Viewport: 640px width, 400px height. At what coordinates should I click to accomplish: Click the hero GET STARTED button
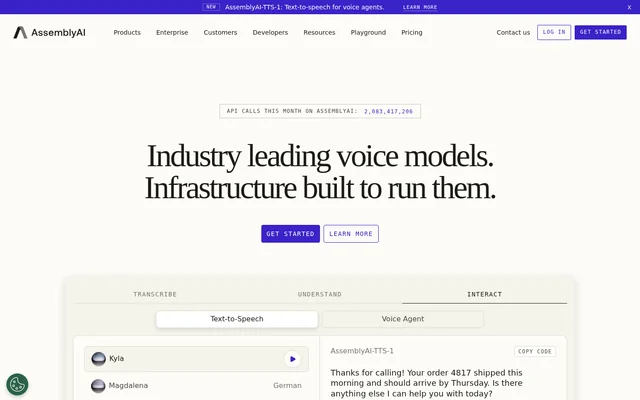[290, 233]
